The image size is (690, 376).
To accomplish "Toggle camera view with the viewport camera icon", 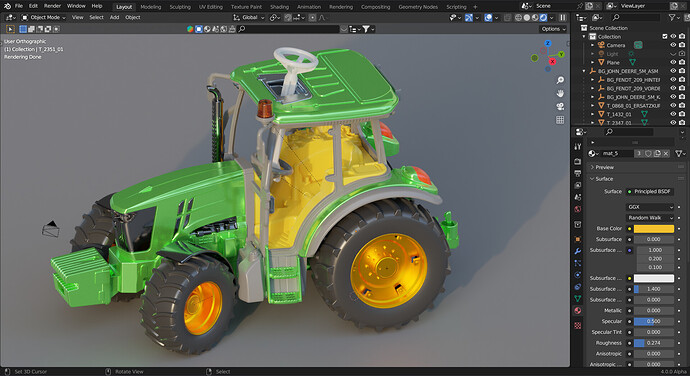I will point(560,107).
